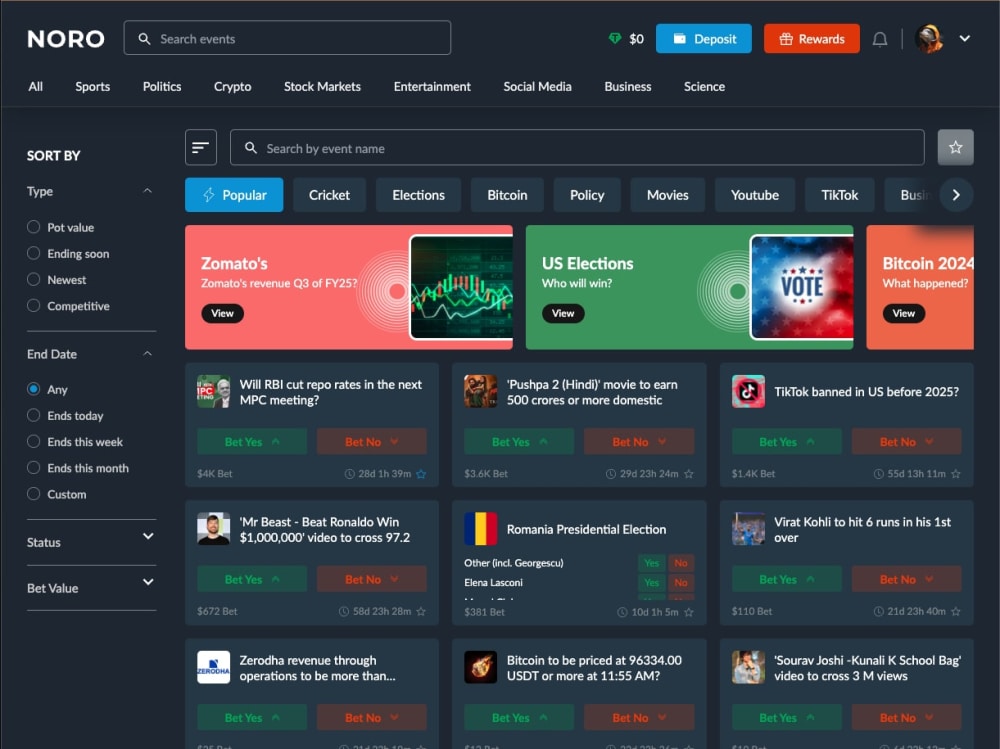Click the NORO logo
Screen dimensions: 1000x749
[66, 39]
